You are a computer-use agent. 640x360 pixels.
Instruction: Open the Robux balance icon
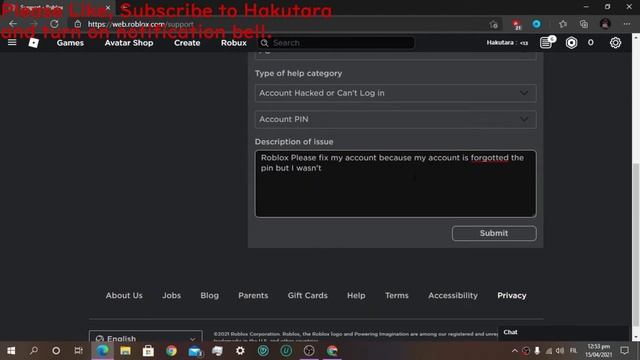pyautogui.click(x=571, y=42)
